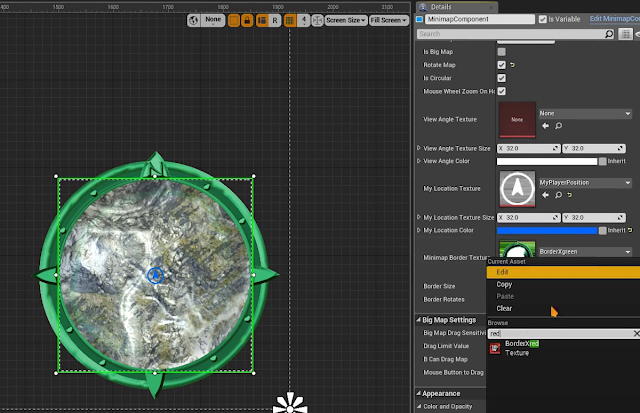640x413 pixels.
Task: Click the View Angle Texture None thumbnail
Action: click(x=517, y=120)
